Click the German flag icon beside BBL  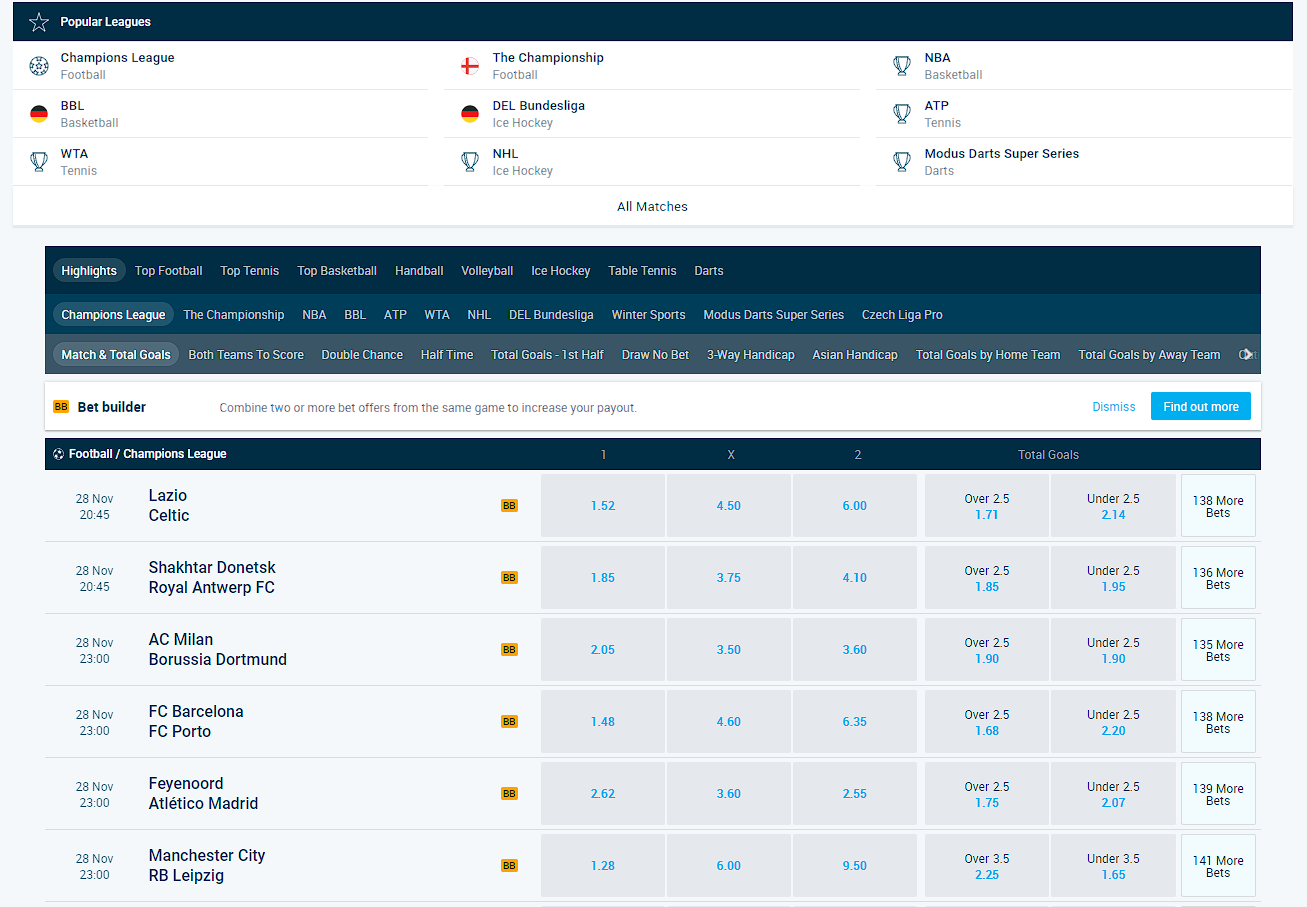[x=39, y=114]
